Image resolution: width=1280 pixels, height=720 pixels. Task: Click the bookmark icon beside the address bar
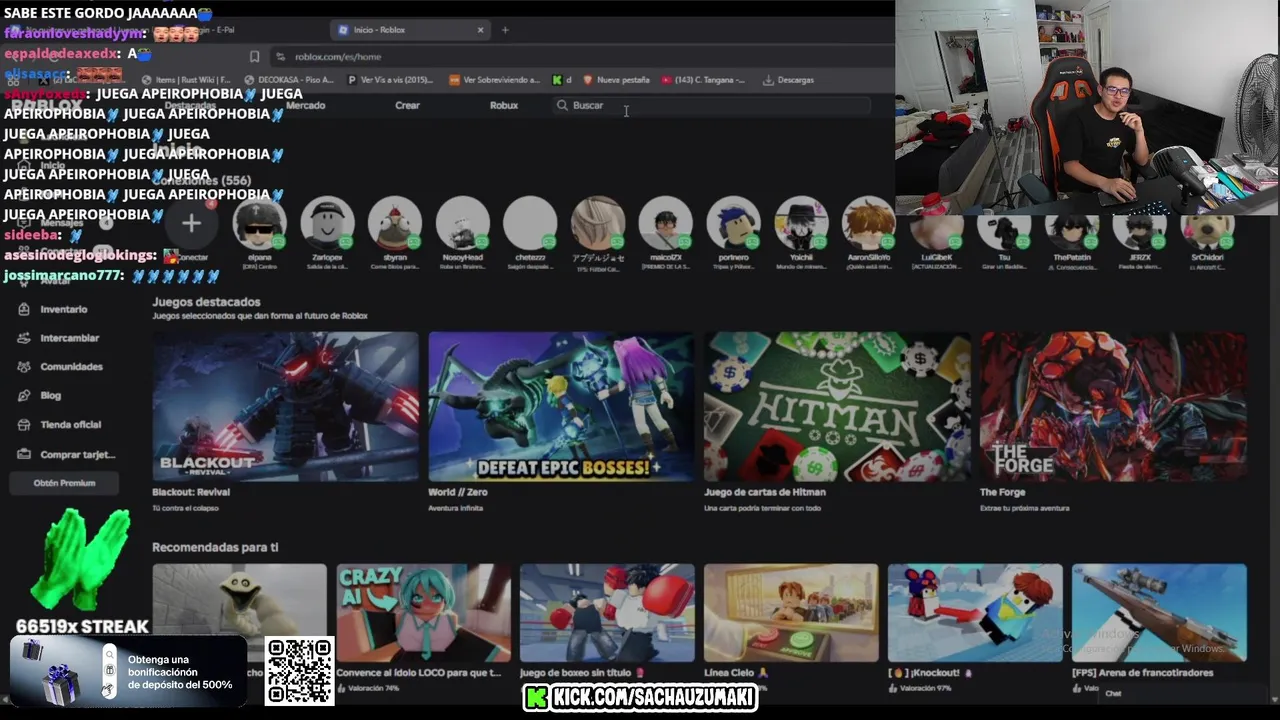coord(254,57)
